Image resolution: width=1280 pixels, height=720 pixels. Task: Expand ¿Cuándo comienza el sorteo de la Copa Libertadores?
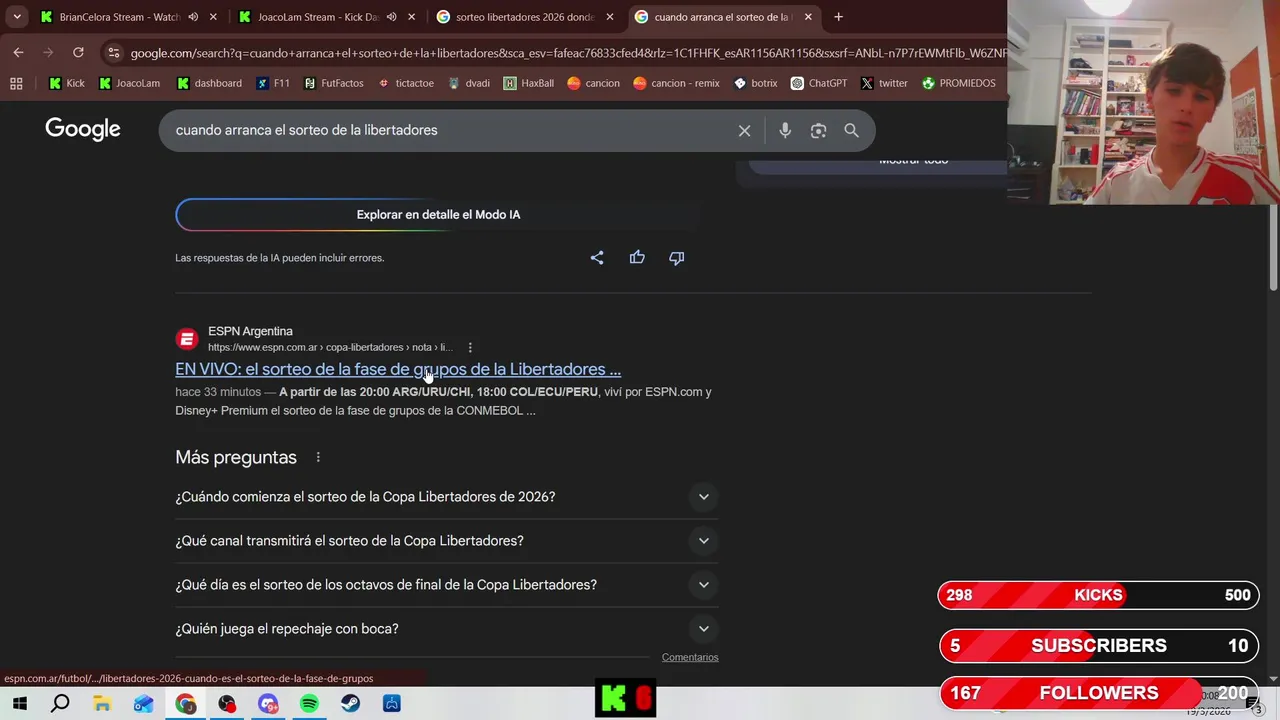(447, 497)
